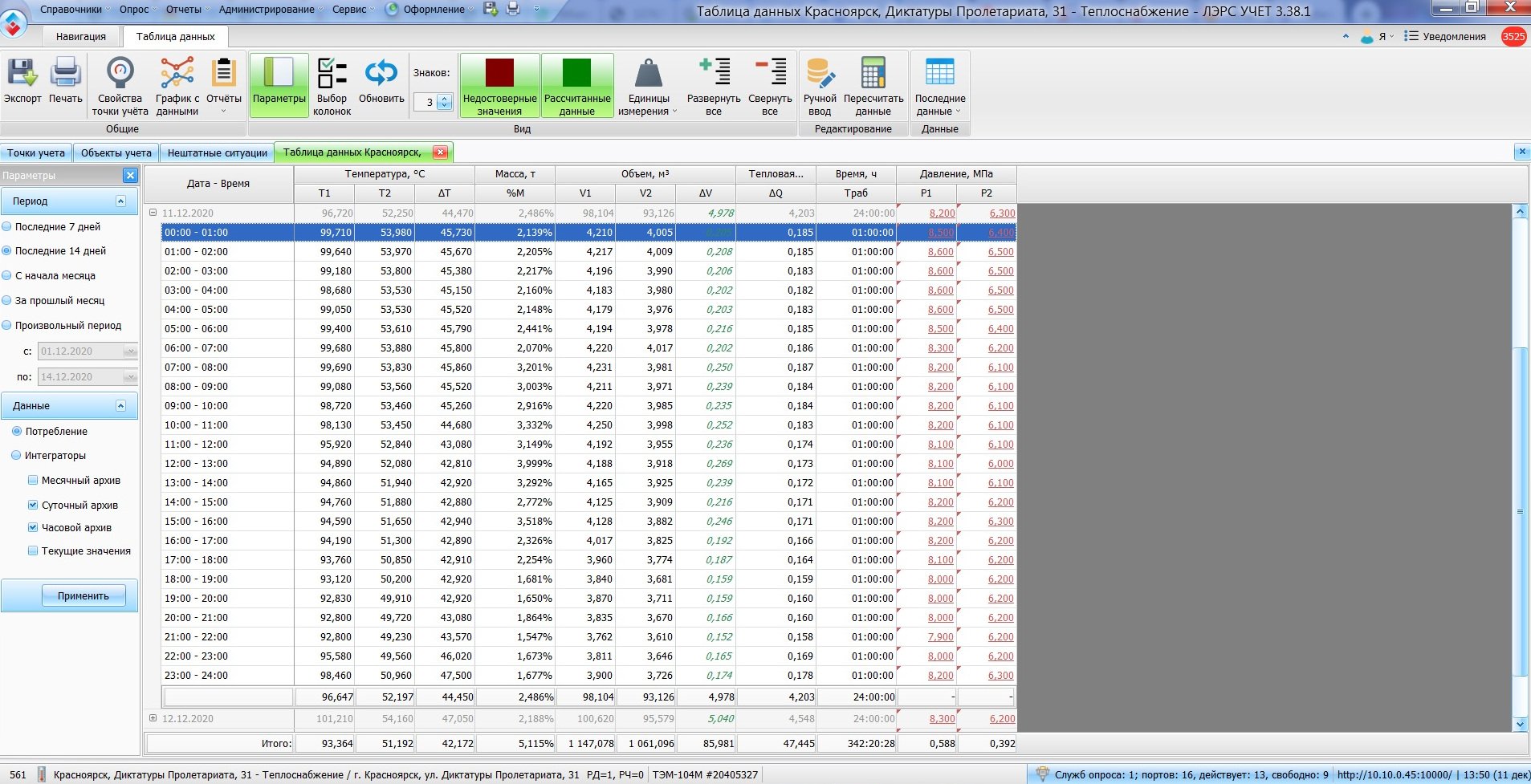This screenshot has width=1531, height=784.
Task: Open Свойства точки учёта gauge icon
Action: point(120,73)
